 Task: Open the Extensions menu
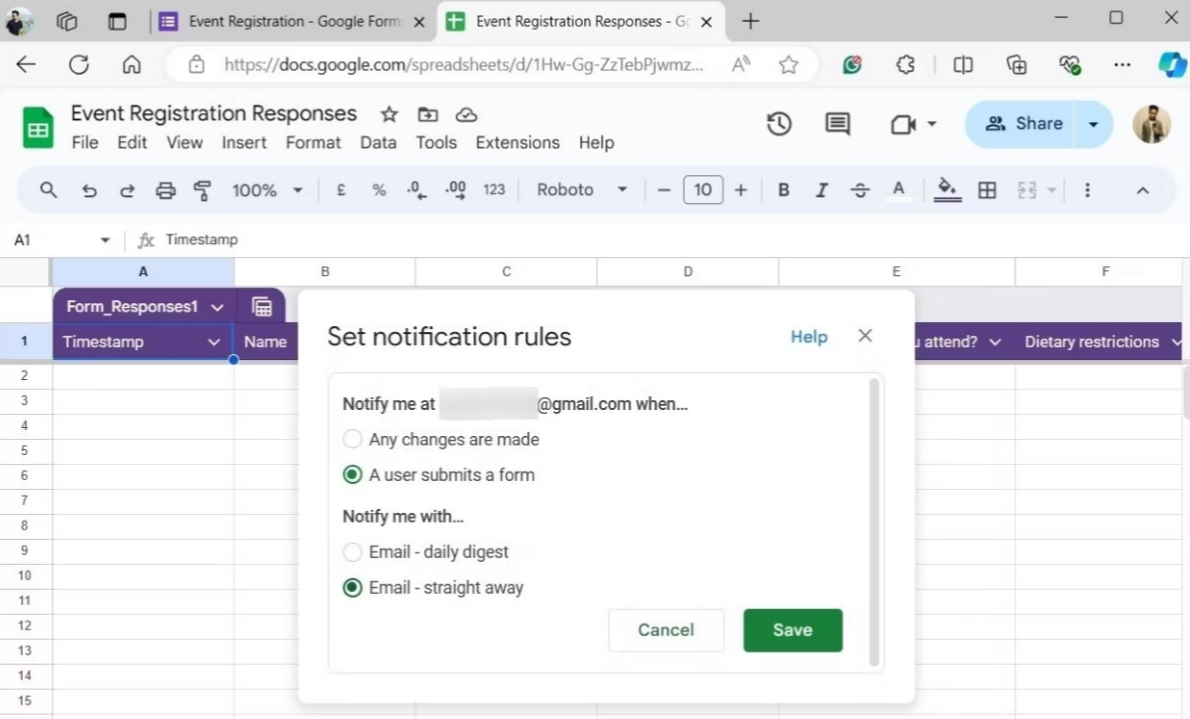pyautogui.click(x=518, y=143)
